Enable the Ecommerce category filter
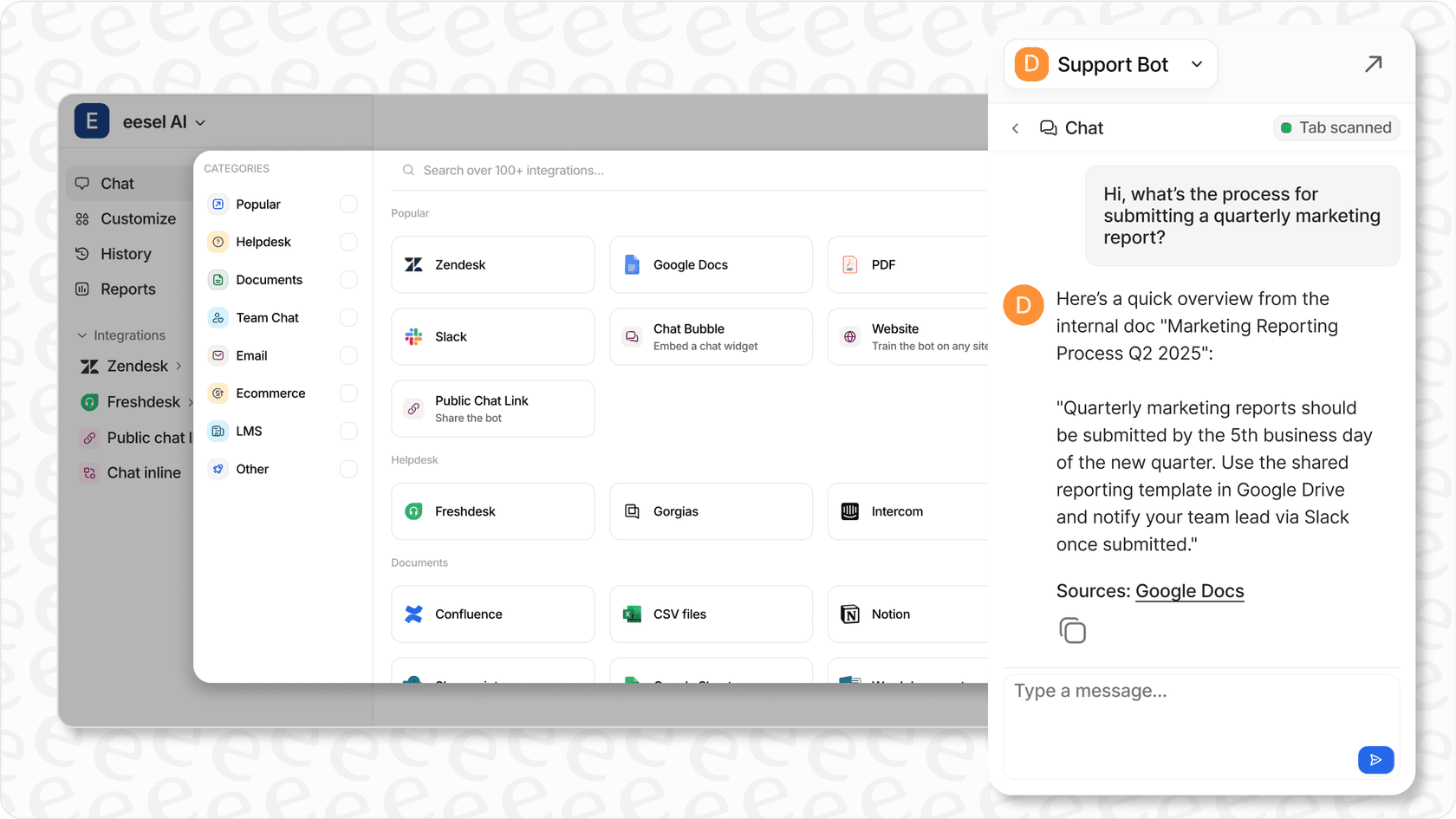The width and height of the screenshot is (1456, 819). [348, 393]
